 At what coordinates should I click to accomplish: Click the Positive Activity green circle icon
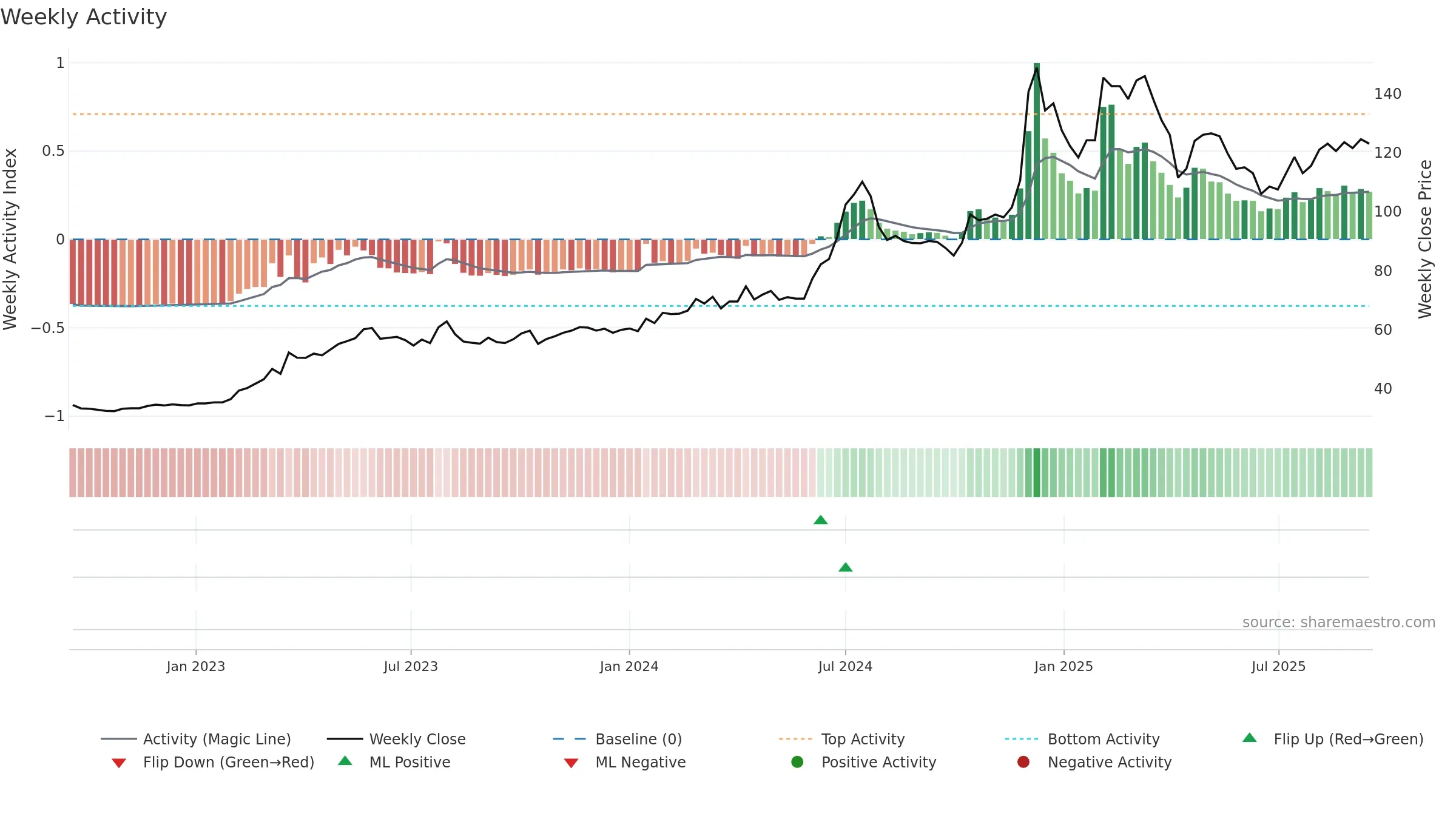[798, 762]
